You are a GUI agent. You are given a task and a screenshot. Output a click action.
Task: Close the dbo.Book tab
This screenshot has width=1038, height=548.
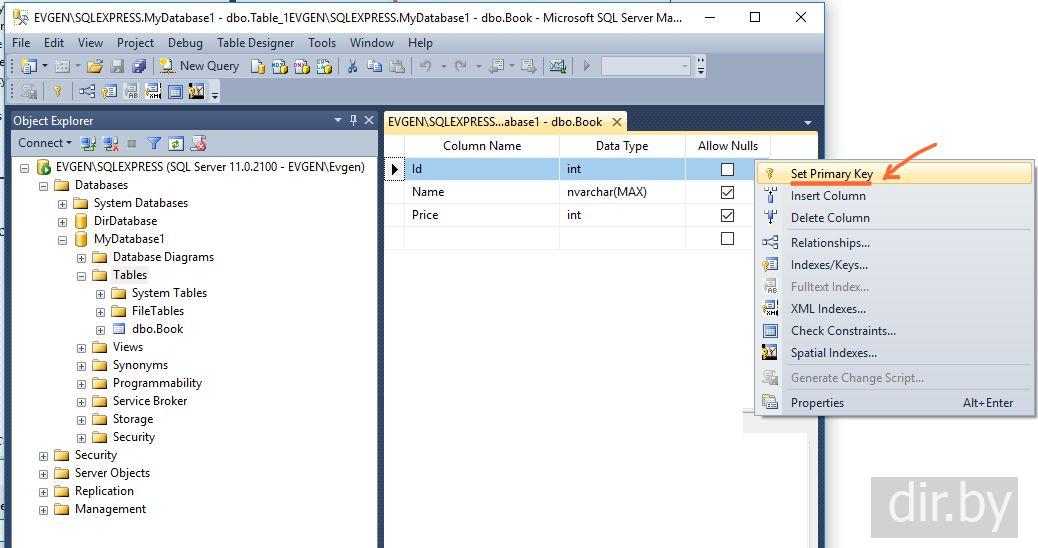point(616,122)
